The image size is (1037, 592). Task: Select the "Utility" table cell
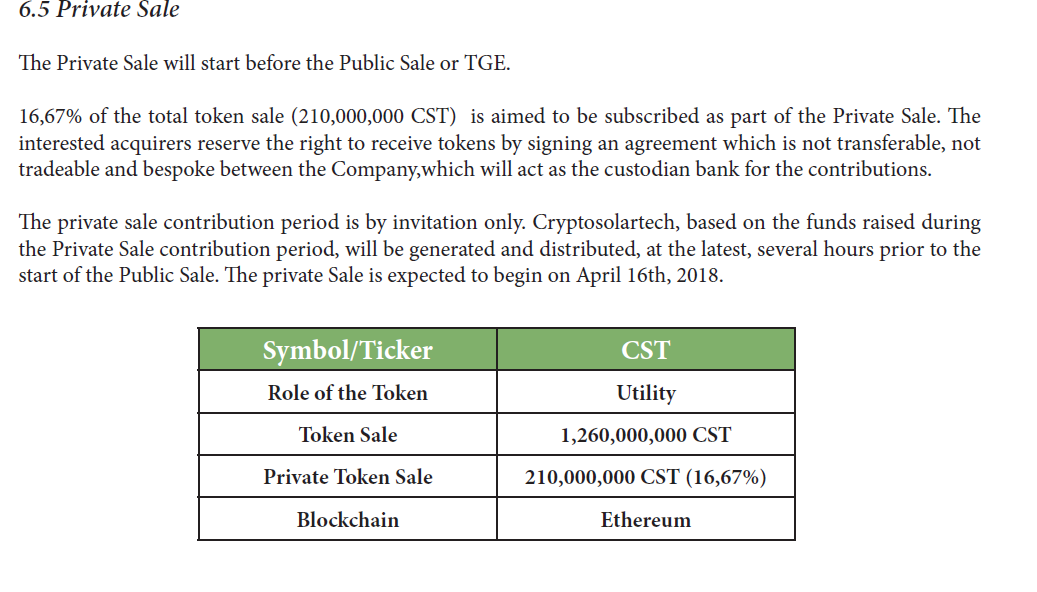pyautogui.click(x=645, y=393)
